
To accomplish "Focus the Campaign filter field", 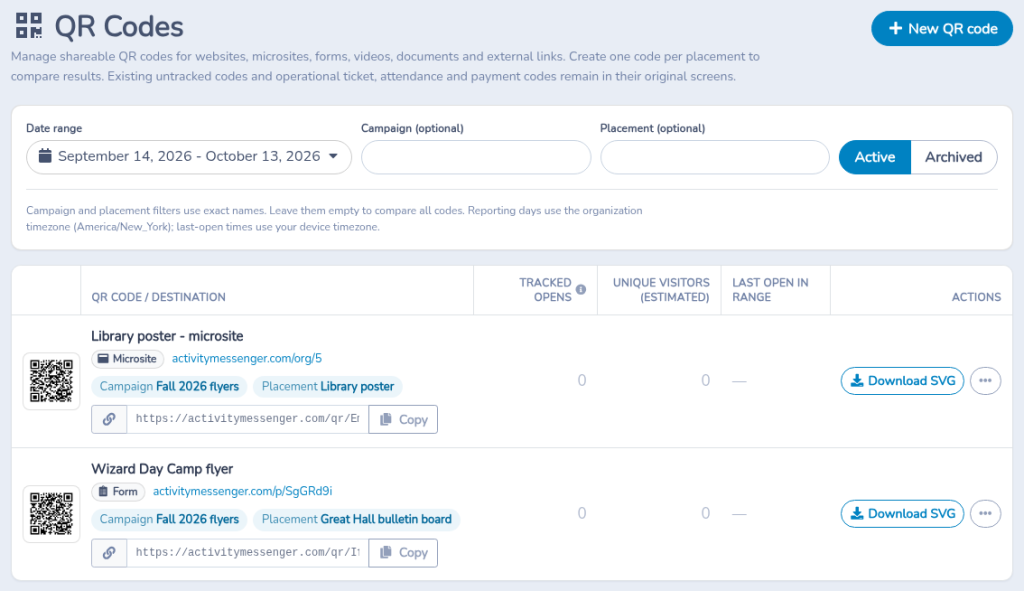I will coord(476,157).
